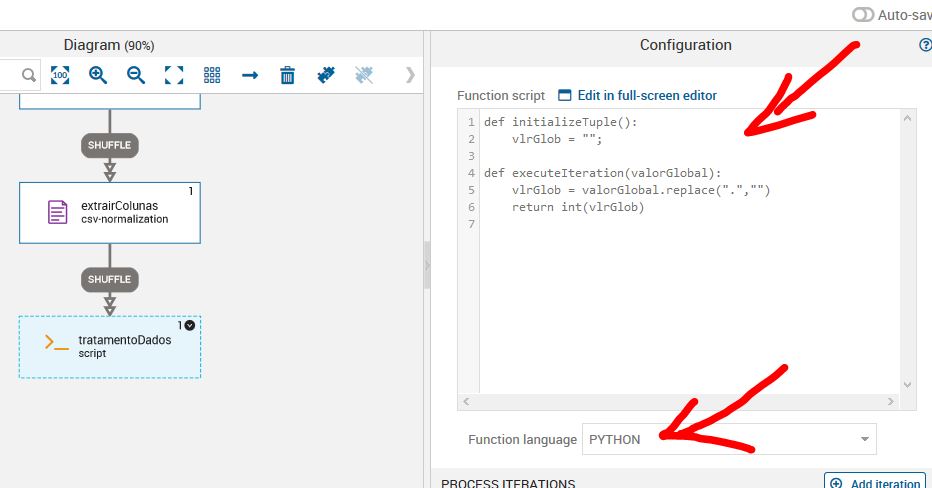This screenshot has height=488, width=932.
Task: Click the csv document icon in extrairColunas
Action: 58,212
